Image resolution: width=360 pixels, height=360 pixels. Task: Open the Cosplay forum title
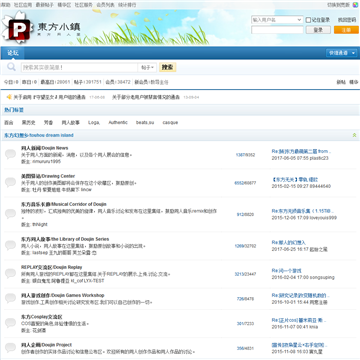(x=42, y=317)
